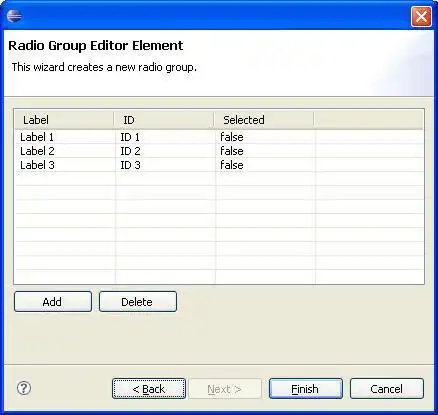The image size is (438, 415).
Task: Click the Selected column header
Action: pyautogui.click(x=264, y=120)
